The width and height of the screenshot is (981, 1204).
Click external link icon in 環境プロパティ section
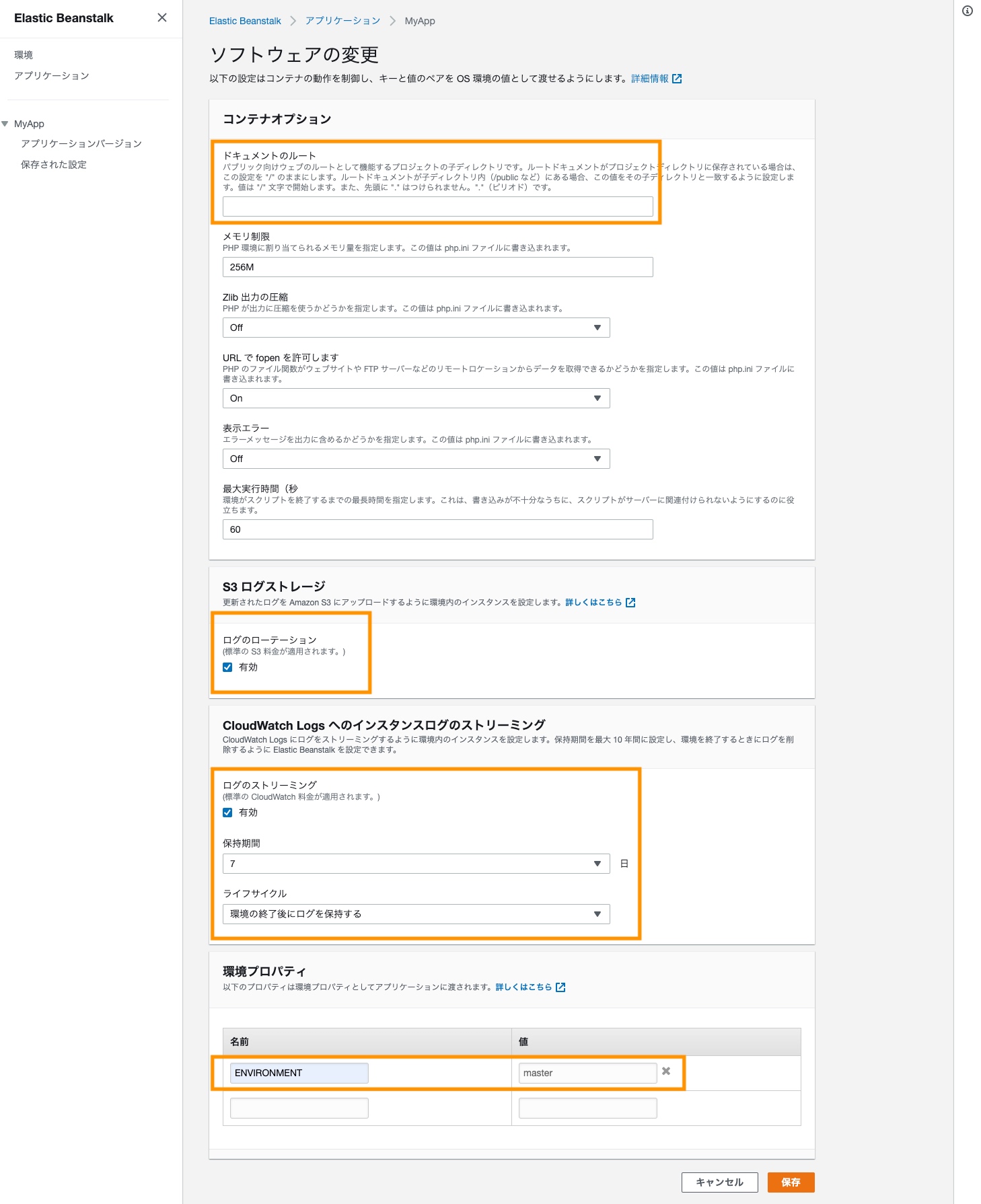point(560,987)
